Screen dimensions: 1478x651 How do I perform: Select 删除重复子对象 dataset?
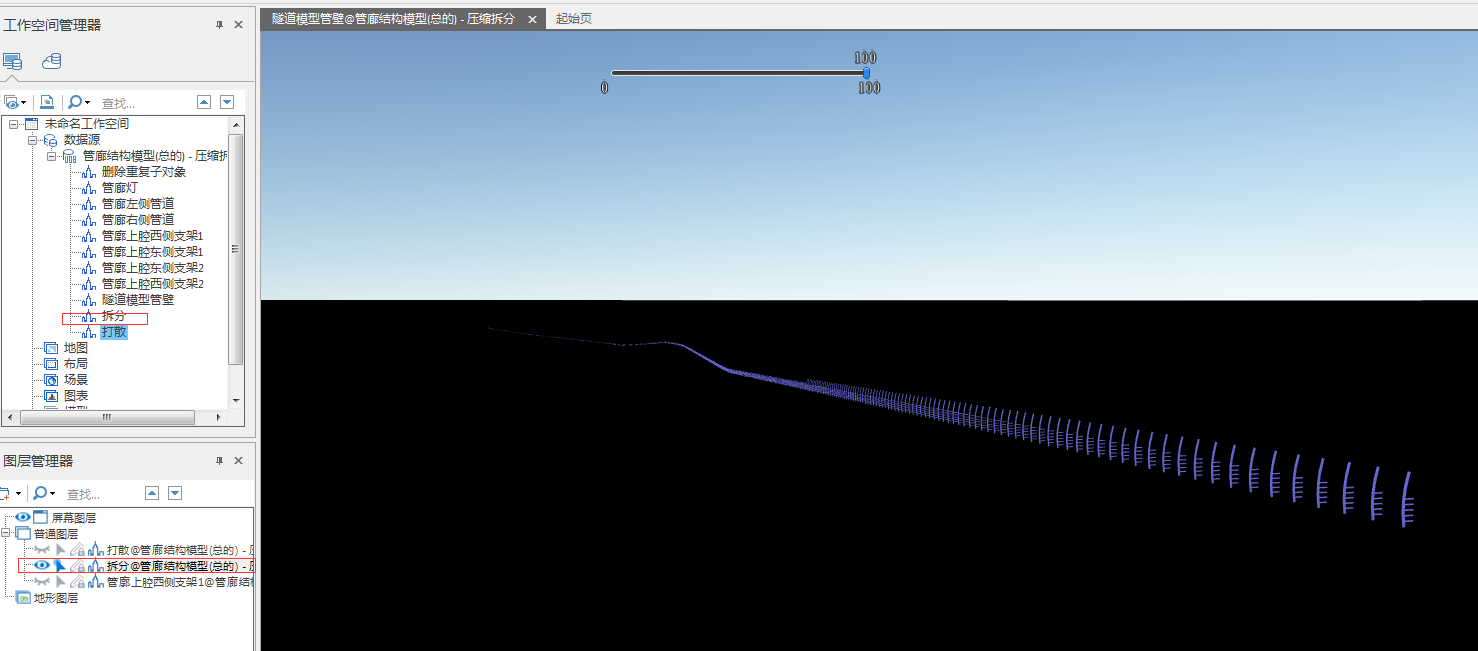tap(143, 172)
